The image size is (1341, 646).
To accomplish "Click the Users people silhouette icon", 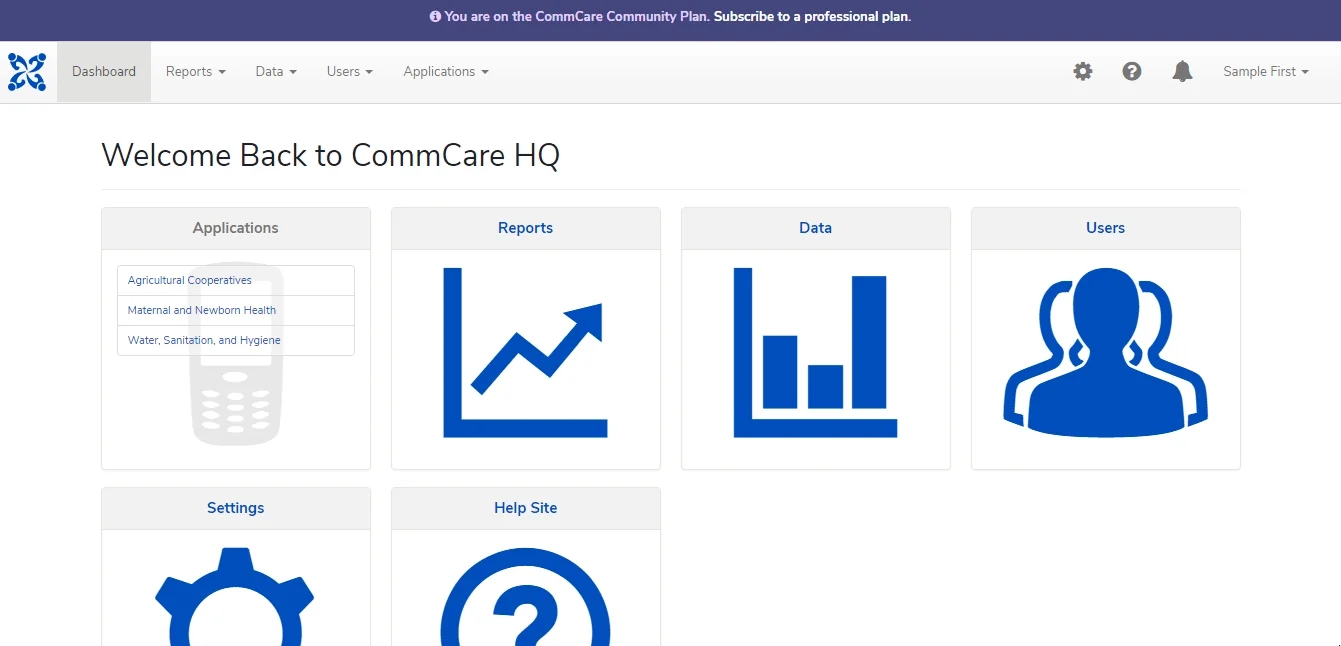I will pyautogui.click(x=1105, y=353).
